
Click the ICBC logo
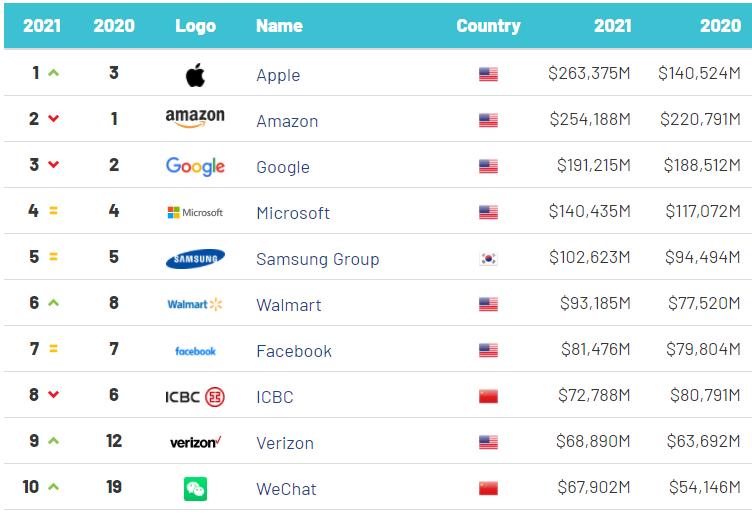click(195, 397)
